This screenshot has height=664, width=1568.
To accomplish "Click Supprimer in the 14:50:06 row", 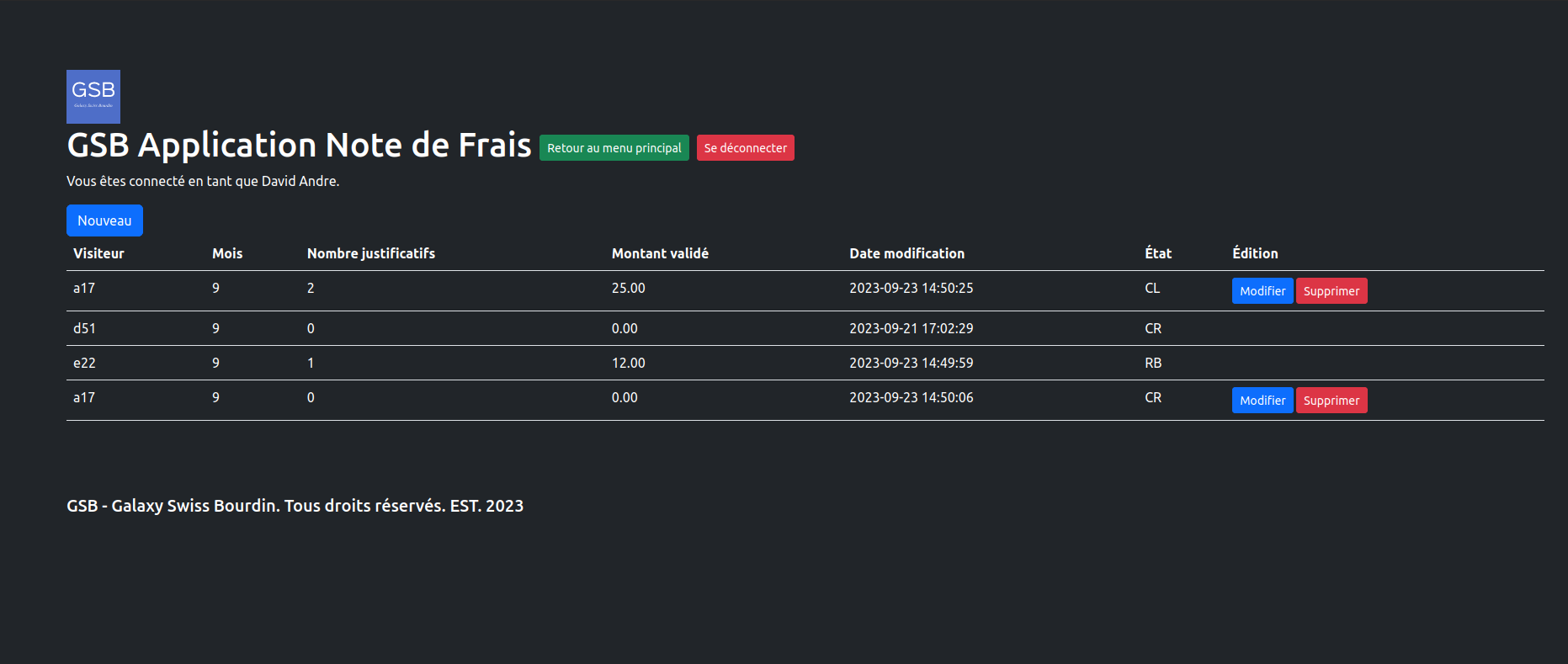I will pyautogui.click(x=1331, y=401).
